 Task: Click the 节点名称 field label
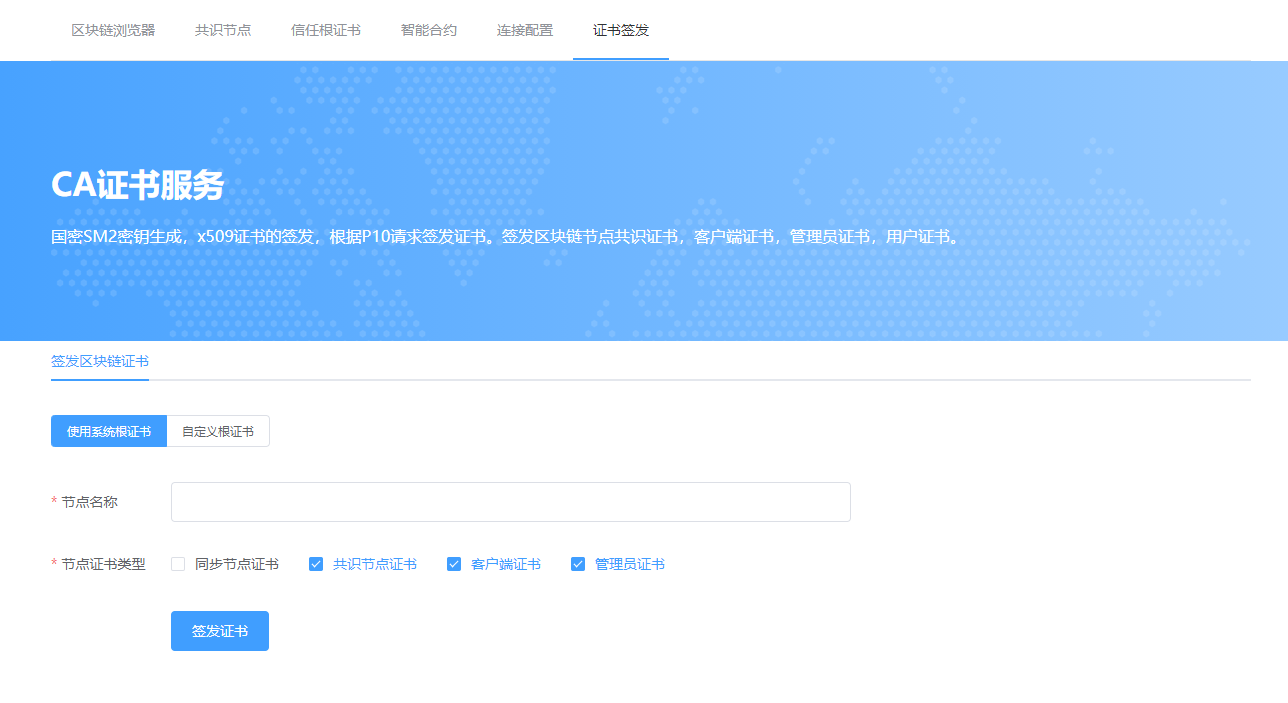pyautogui.click(x=89, y=502)
